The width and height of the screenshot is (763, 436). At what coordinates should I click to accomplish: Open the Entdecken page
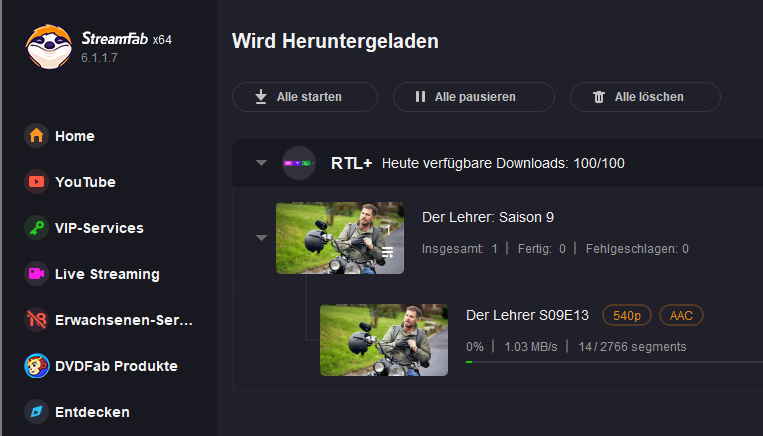coord(92,412)
